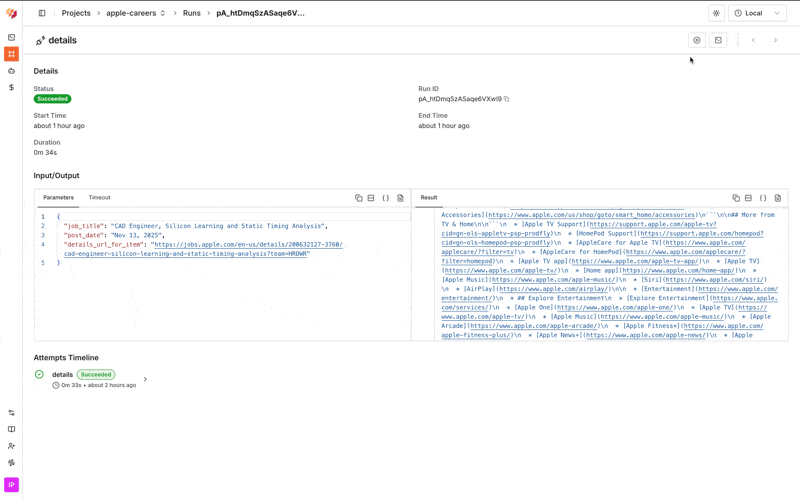Copy the Parameters panel content
This screenshot has width=800, height=500.
(x=359, y=198)
